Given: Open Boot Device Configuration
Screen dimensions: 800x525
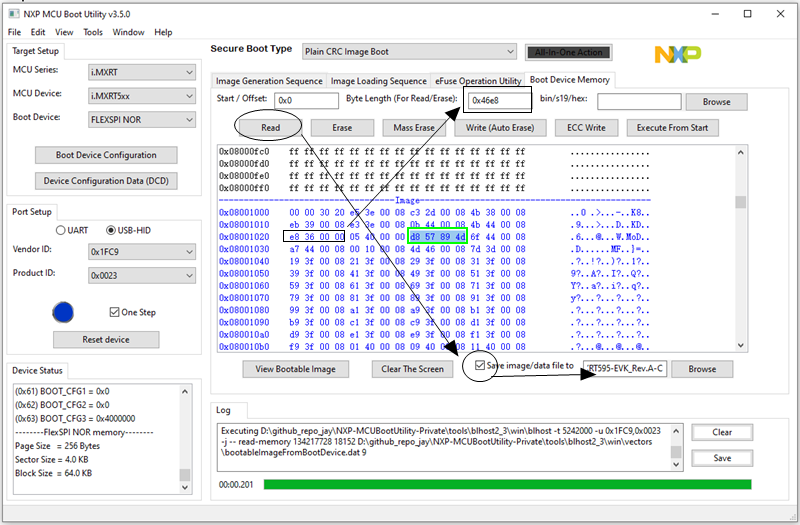Looking at the screenshot, I should coord(106,155).
